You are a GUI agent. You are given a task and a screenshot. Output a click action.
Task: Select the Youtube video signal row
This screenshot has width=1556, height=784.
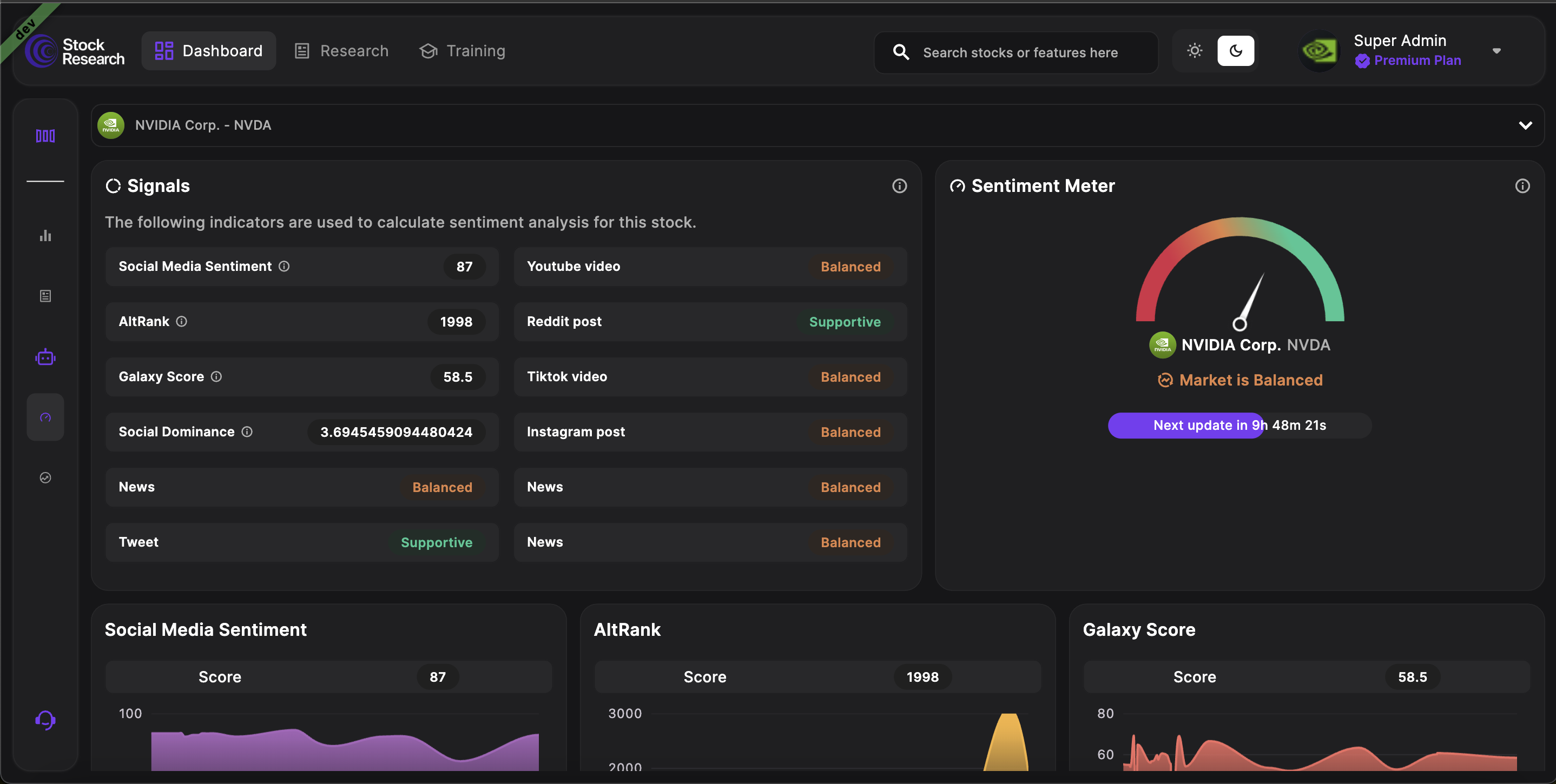pos(710,266)
